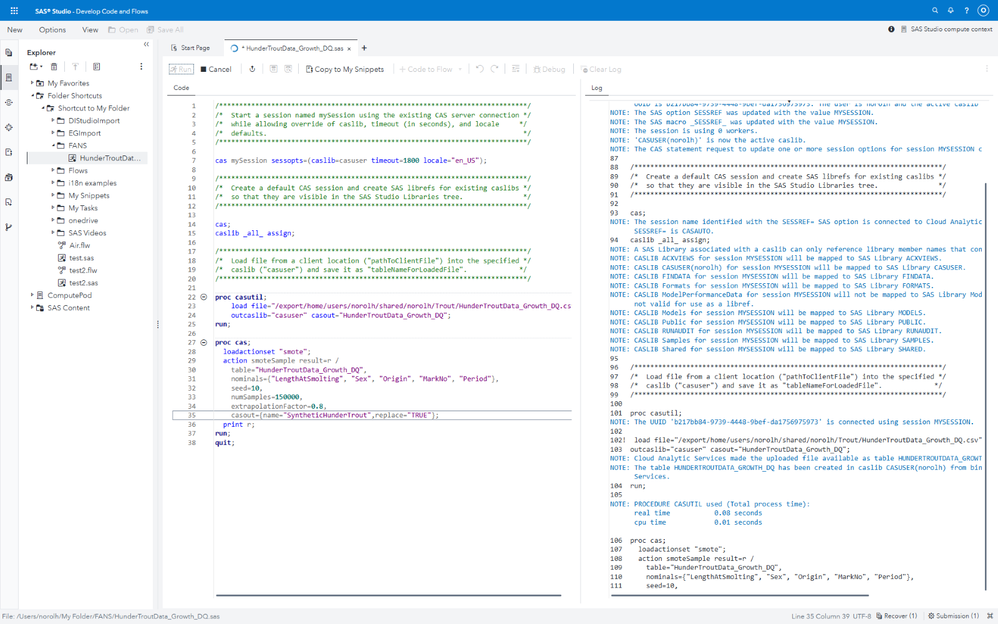The height and width of the screenshot is (624, 998).
Task: Expand the My Favorites folder
Action: [32, 84]
